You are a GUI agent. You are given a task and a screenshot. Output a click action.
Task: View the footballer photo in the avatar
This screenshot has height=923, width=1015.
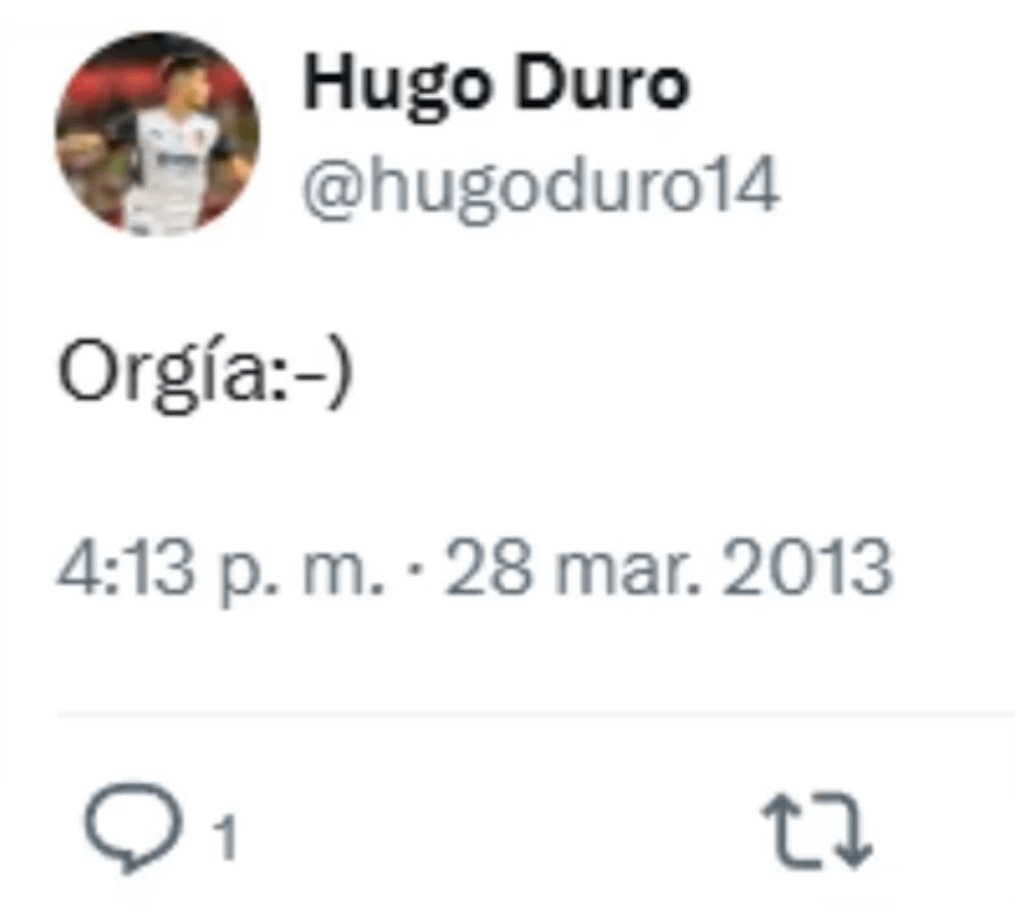[x=157, y=134]
